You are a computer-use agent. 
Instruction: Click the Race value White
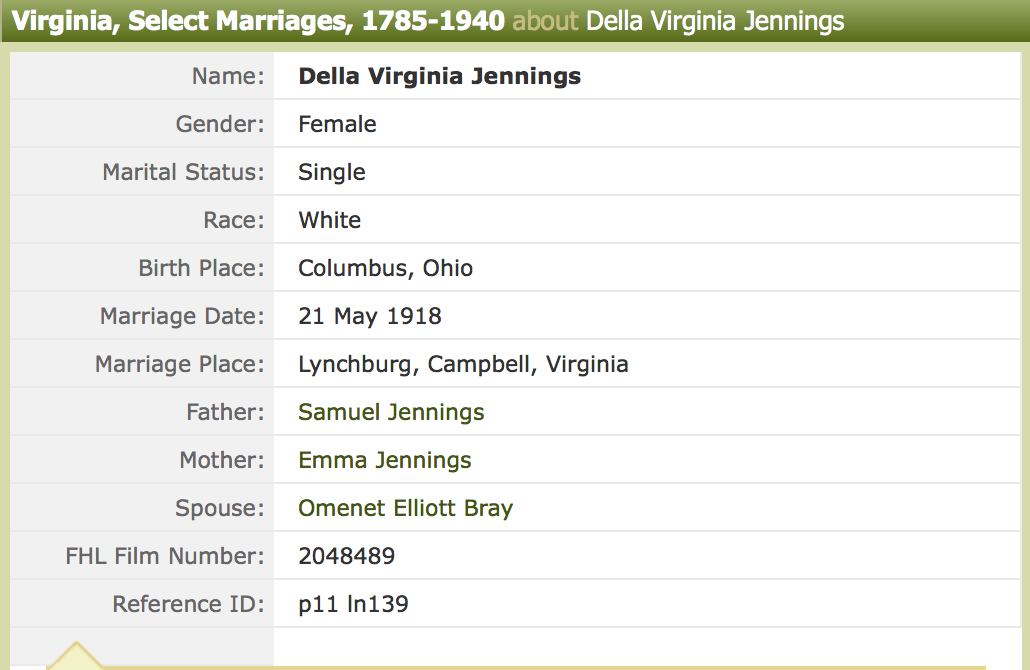point(329,220)
